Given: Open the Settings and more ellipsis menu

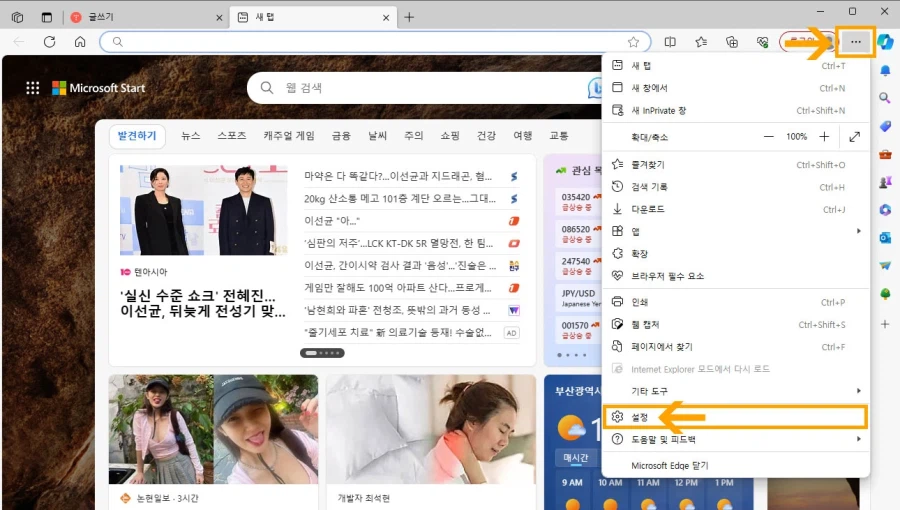Looking at the screenshot, I should (x=855, y=42).
